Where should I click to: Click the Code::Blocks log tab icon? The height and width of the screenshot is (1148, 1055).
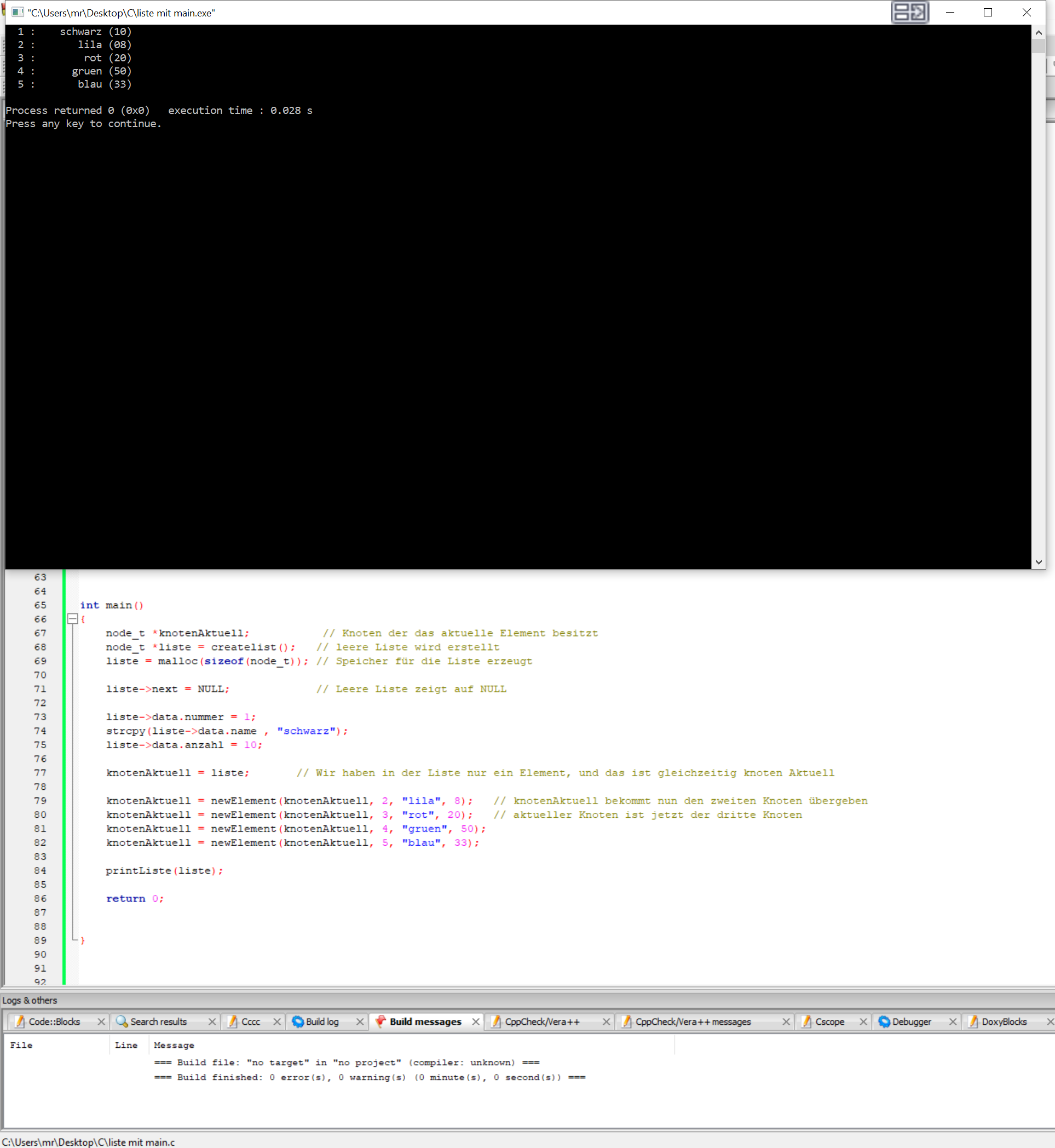tap(20, 1022)
